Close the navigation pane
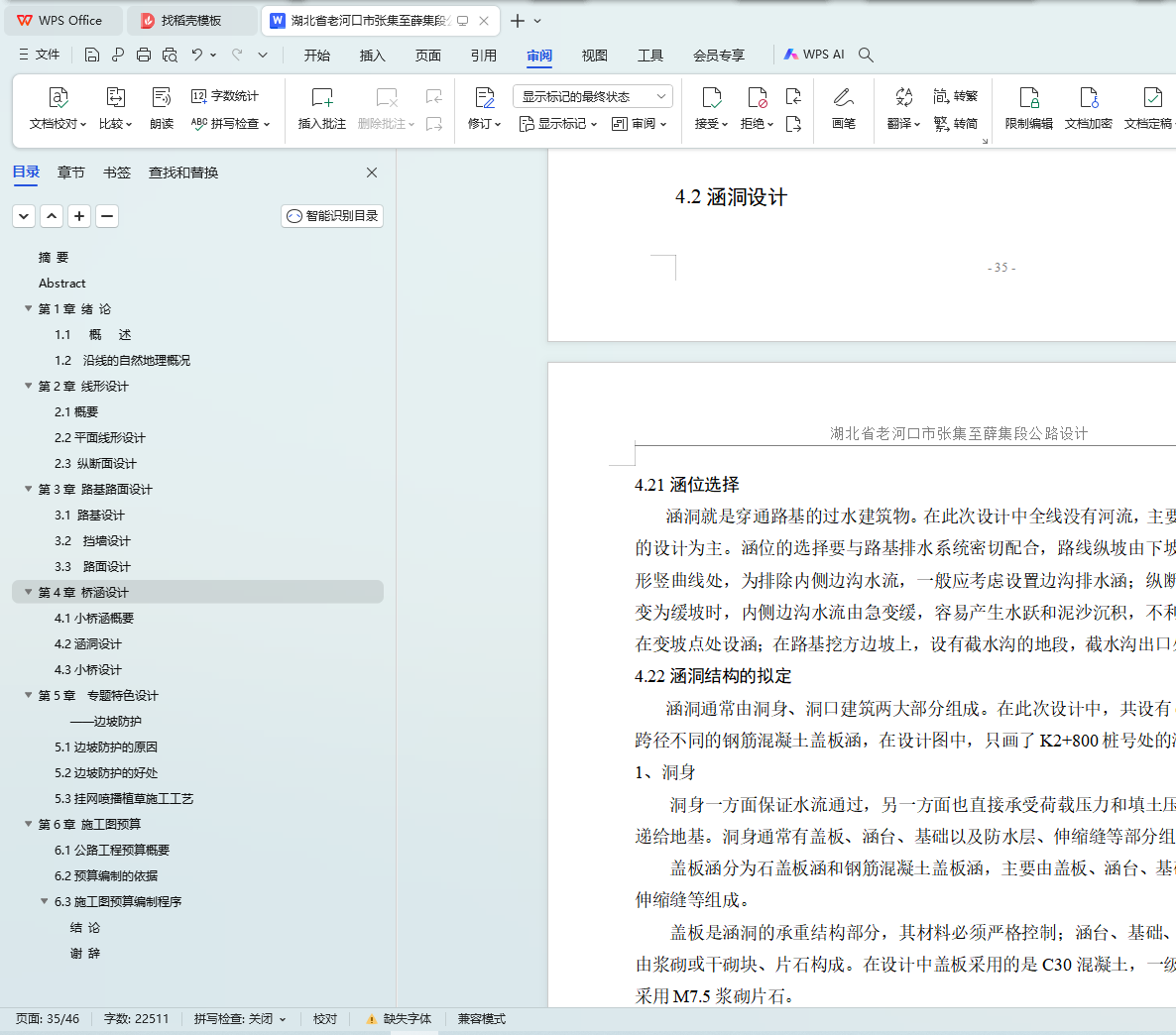 (372, 172)
